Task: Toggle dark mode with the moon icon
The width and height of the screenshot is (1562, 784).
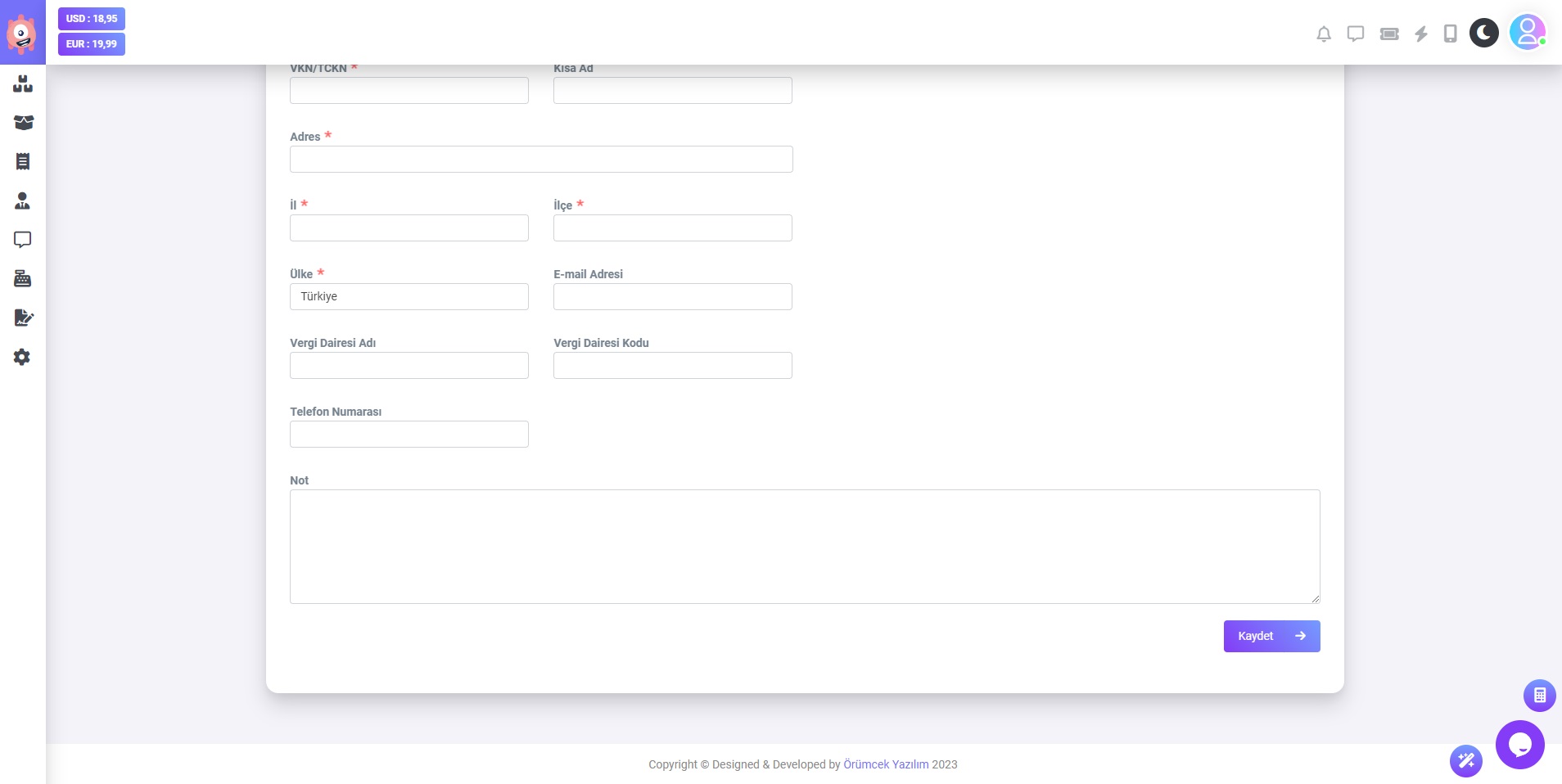Action: (x=1483, y=33)
